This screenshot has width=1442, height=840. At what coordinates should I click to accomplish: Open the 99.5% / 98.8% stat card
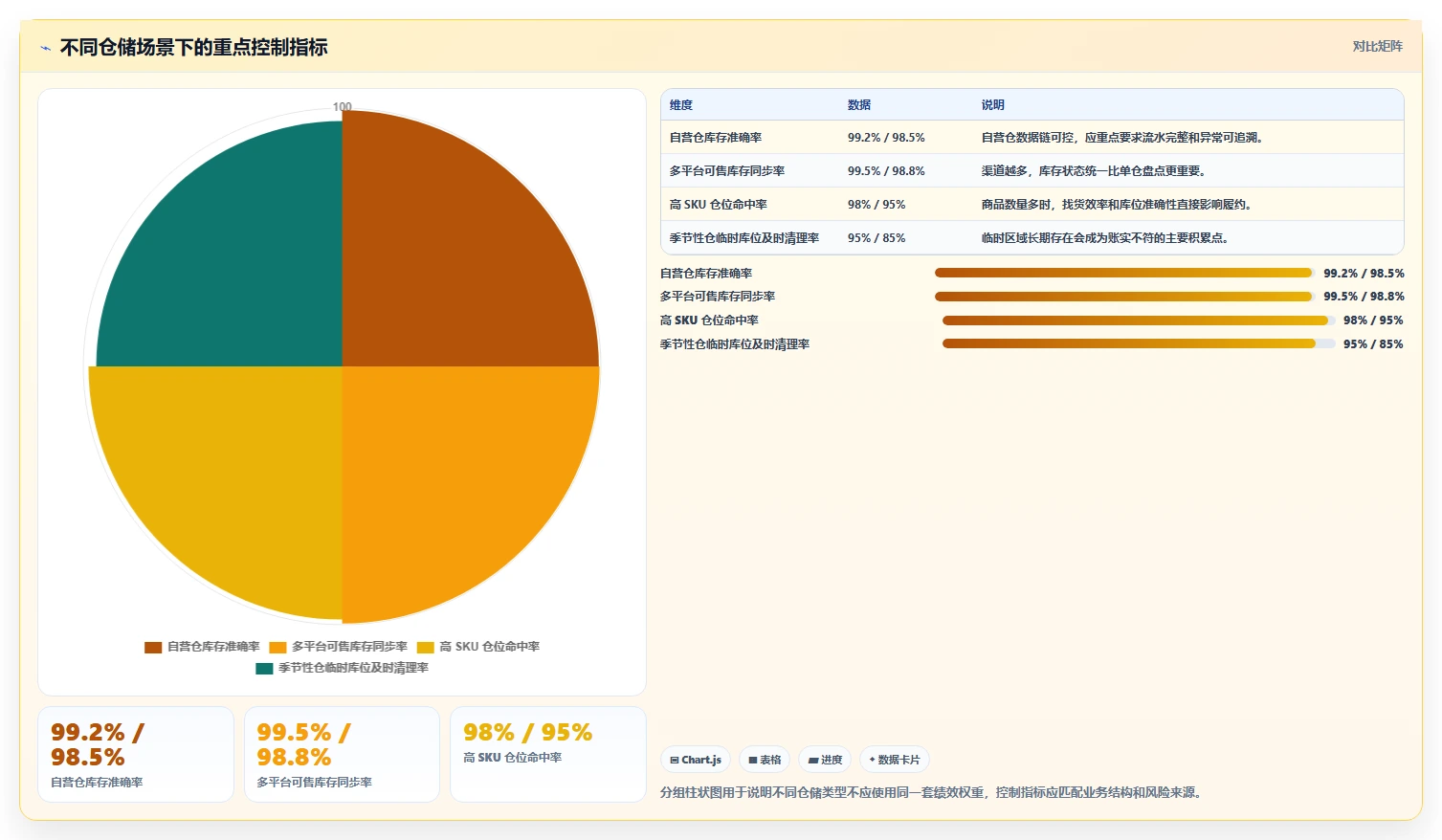(x=342, y=754)
